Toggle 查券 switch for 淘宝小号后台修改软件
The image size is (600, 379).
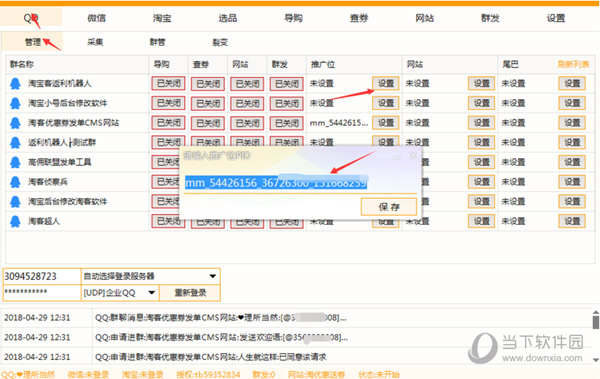[208, 103]
